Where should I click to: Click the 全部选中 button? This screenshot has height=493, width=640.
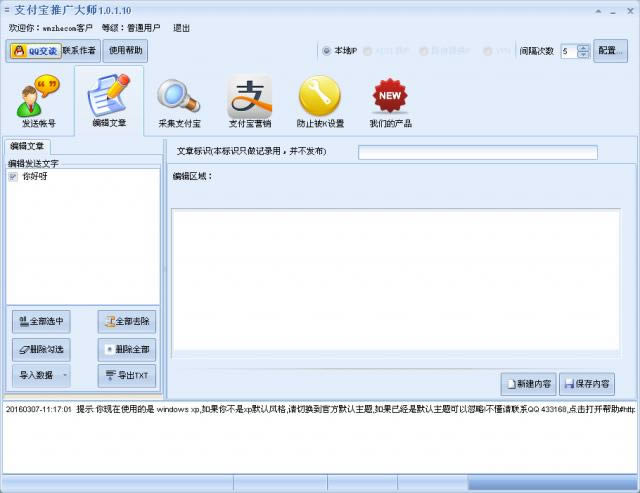pos(41,321)
